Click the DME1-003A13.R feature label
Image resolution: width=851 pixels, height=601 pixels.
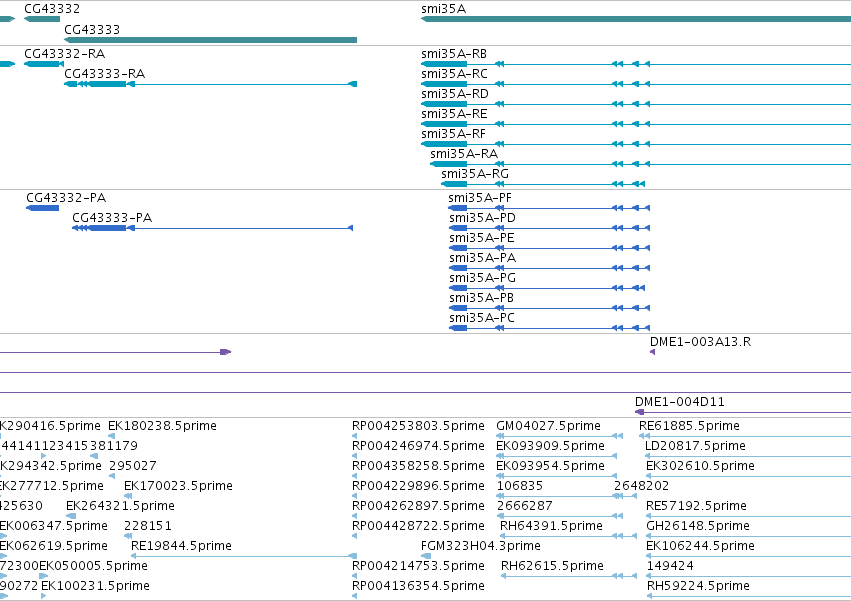pos(701,342)
